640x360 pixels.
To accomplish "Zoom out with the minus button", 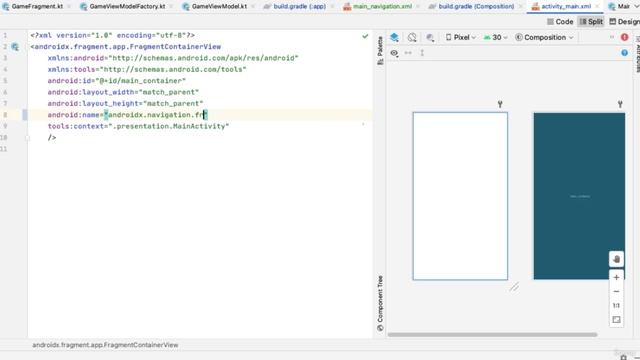I will pos(616,291).
